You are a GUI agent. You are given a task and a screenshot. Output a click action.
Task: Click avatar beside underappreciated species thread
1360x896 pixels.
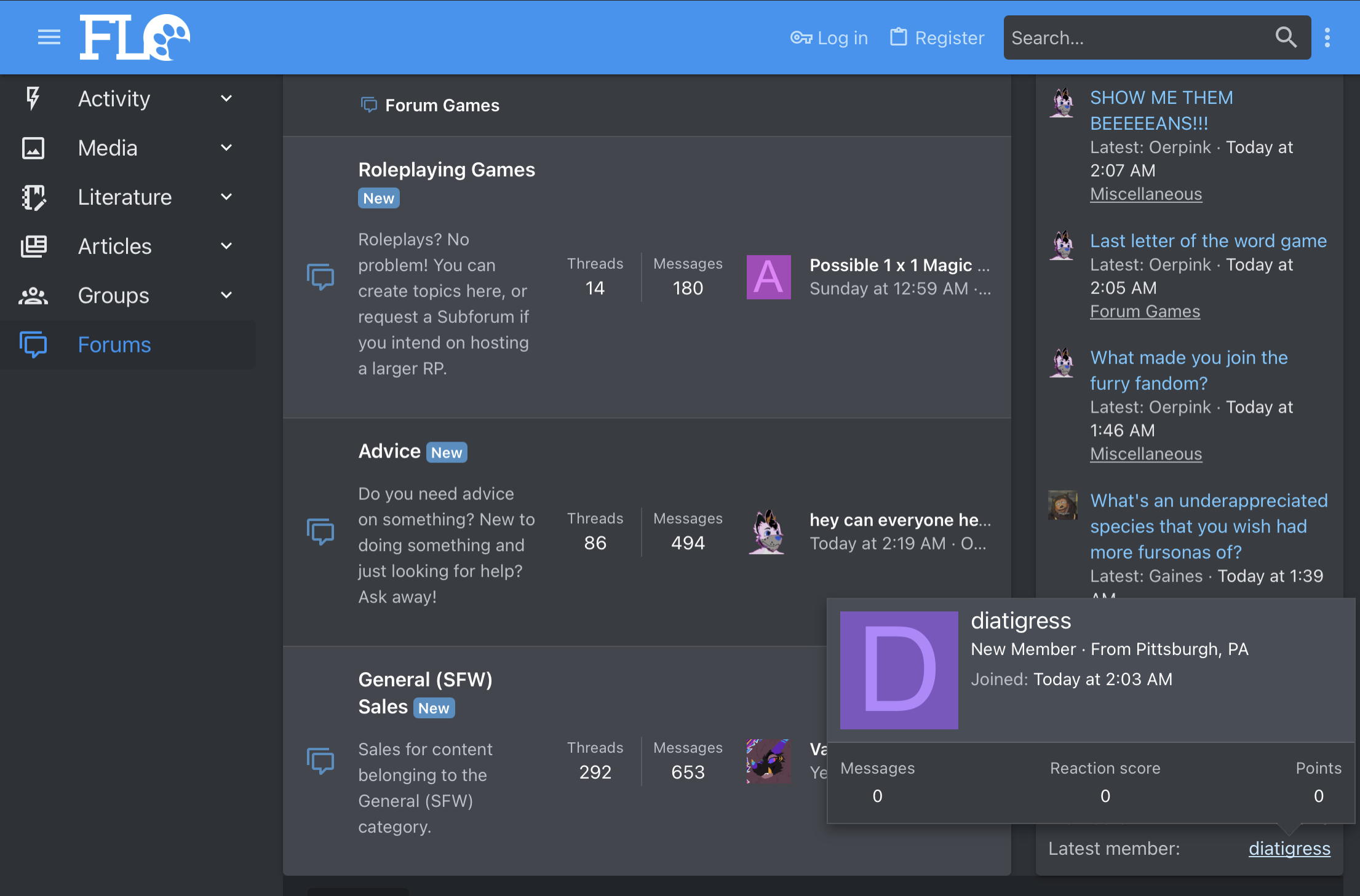[x=1062, y=505]
